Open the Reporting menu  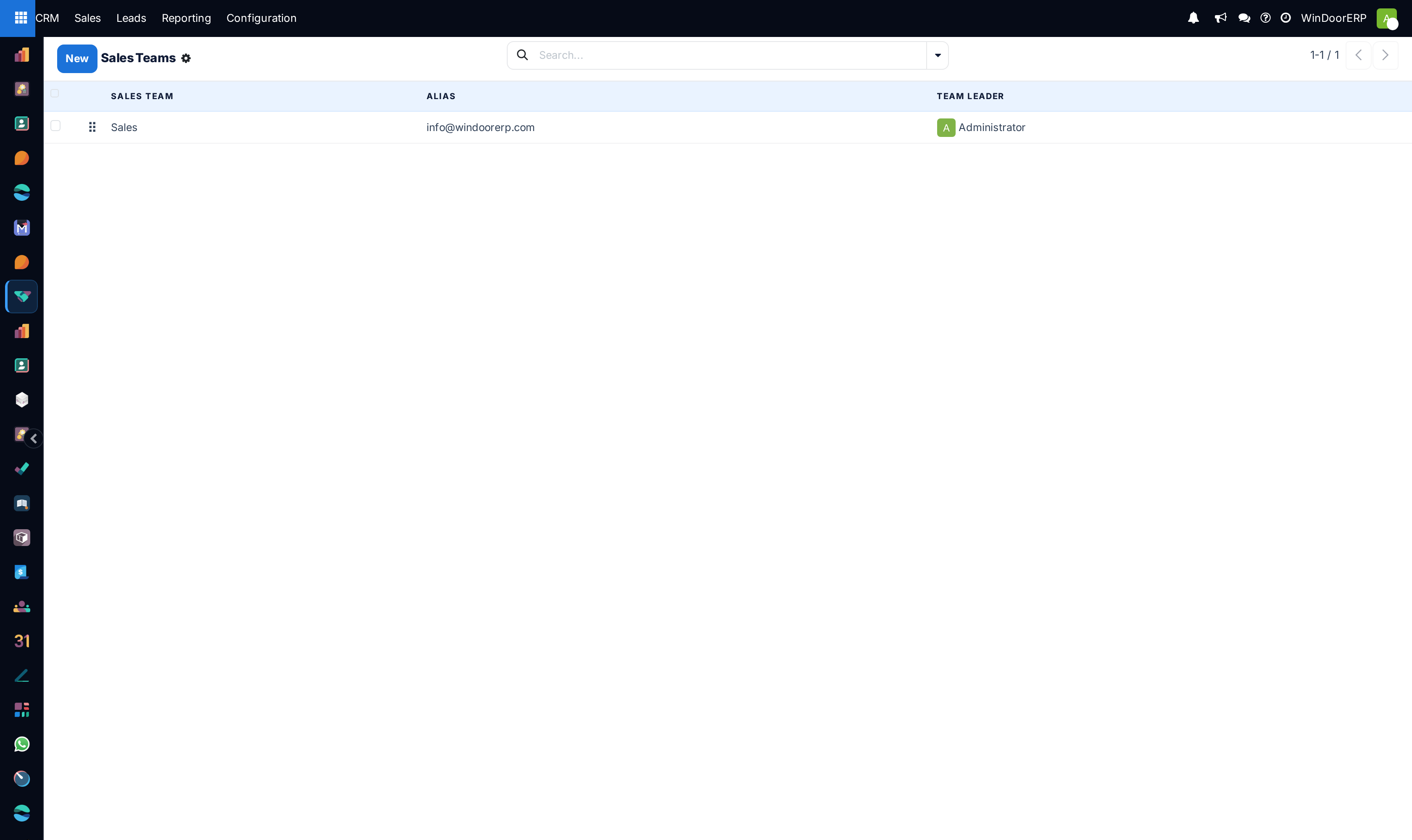click(x=186, y=18)
